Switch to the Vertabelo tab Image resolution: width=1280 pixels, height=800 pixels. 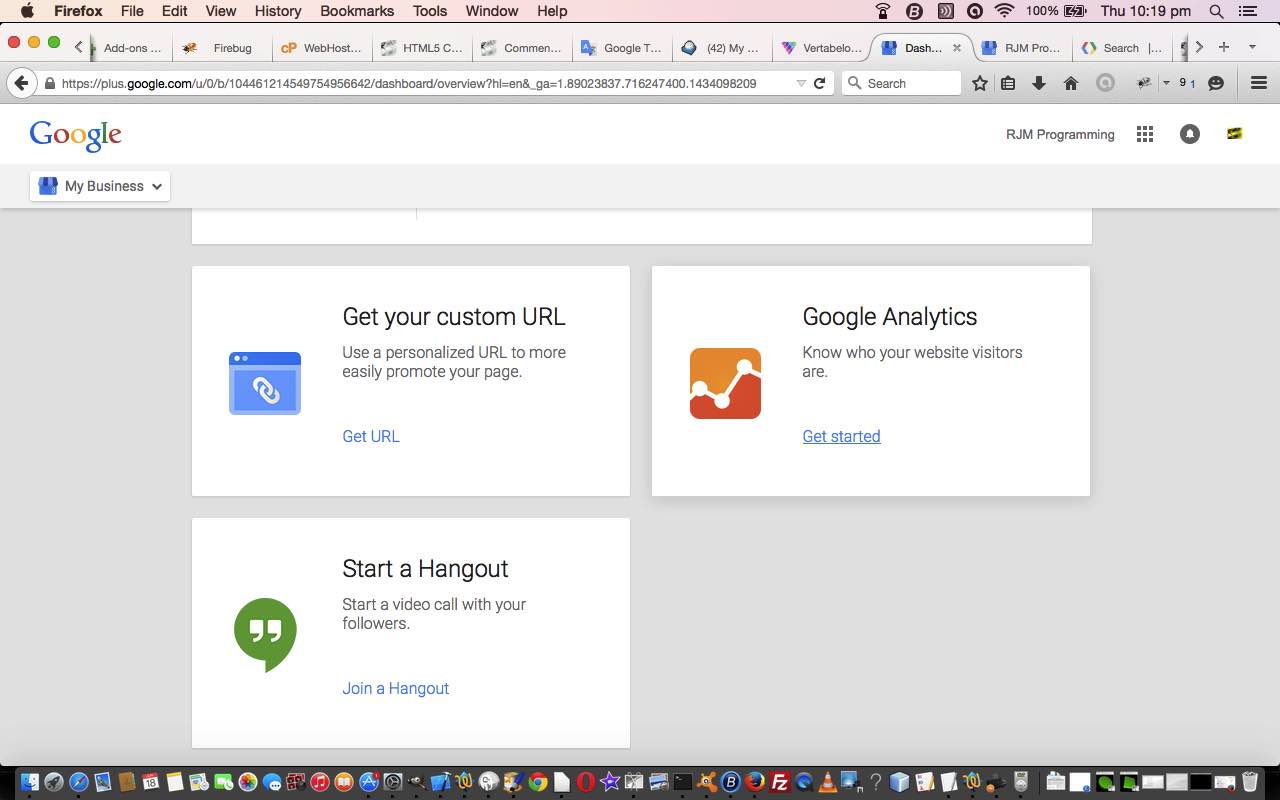(x=822, y=47)
